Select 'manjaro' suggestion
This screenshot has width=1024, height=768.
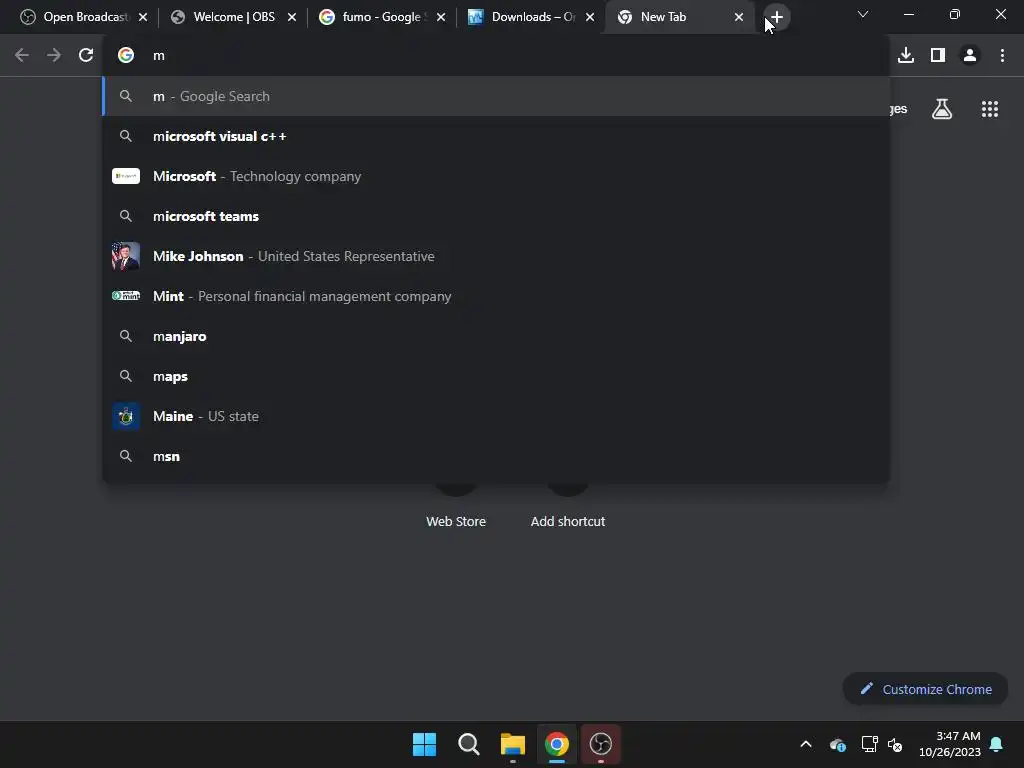(496, 336)
